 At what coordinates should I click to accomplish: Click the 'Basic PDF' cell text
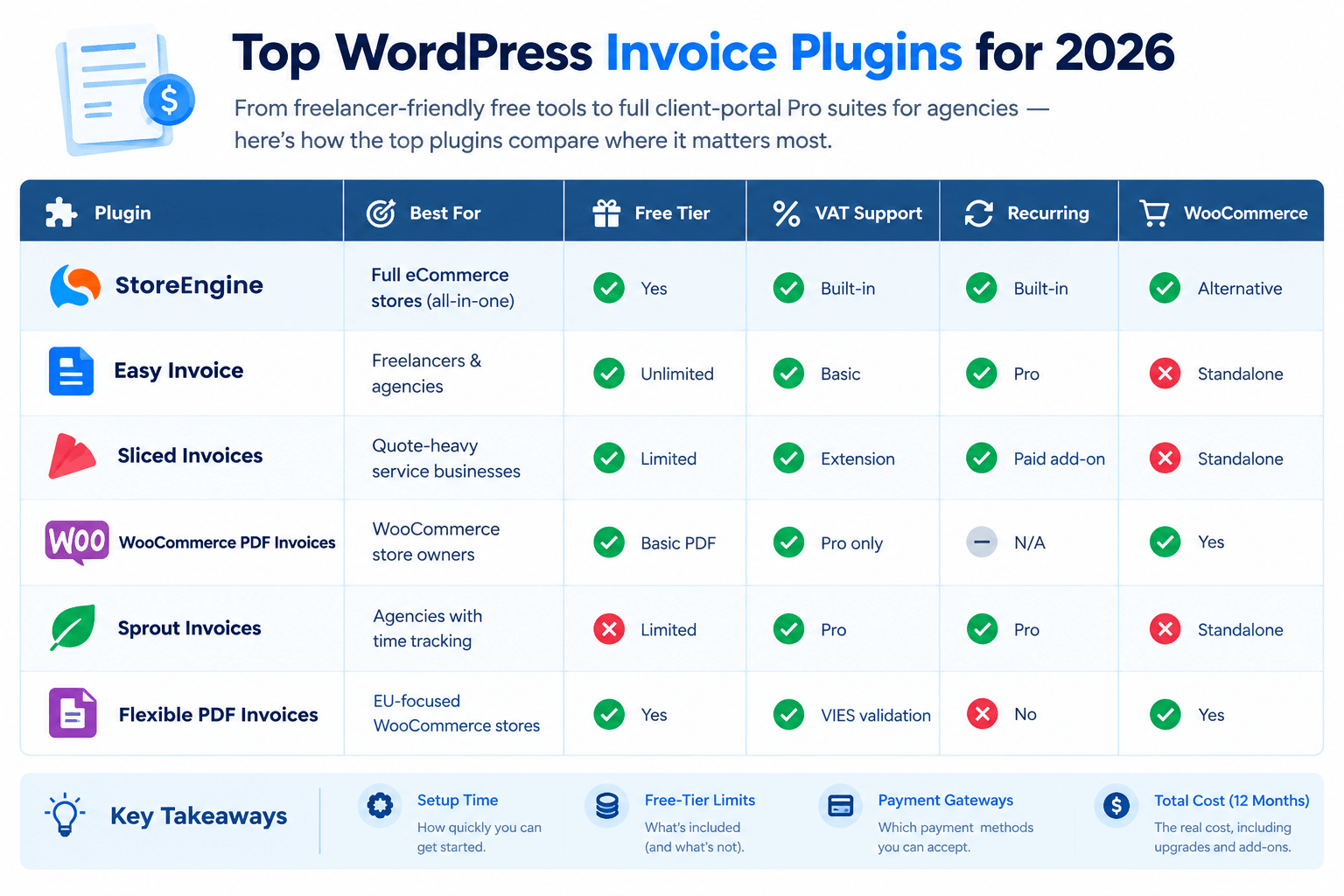coord(677,543)
